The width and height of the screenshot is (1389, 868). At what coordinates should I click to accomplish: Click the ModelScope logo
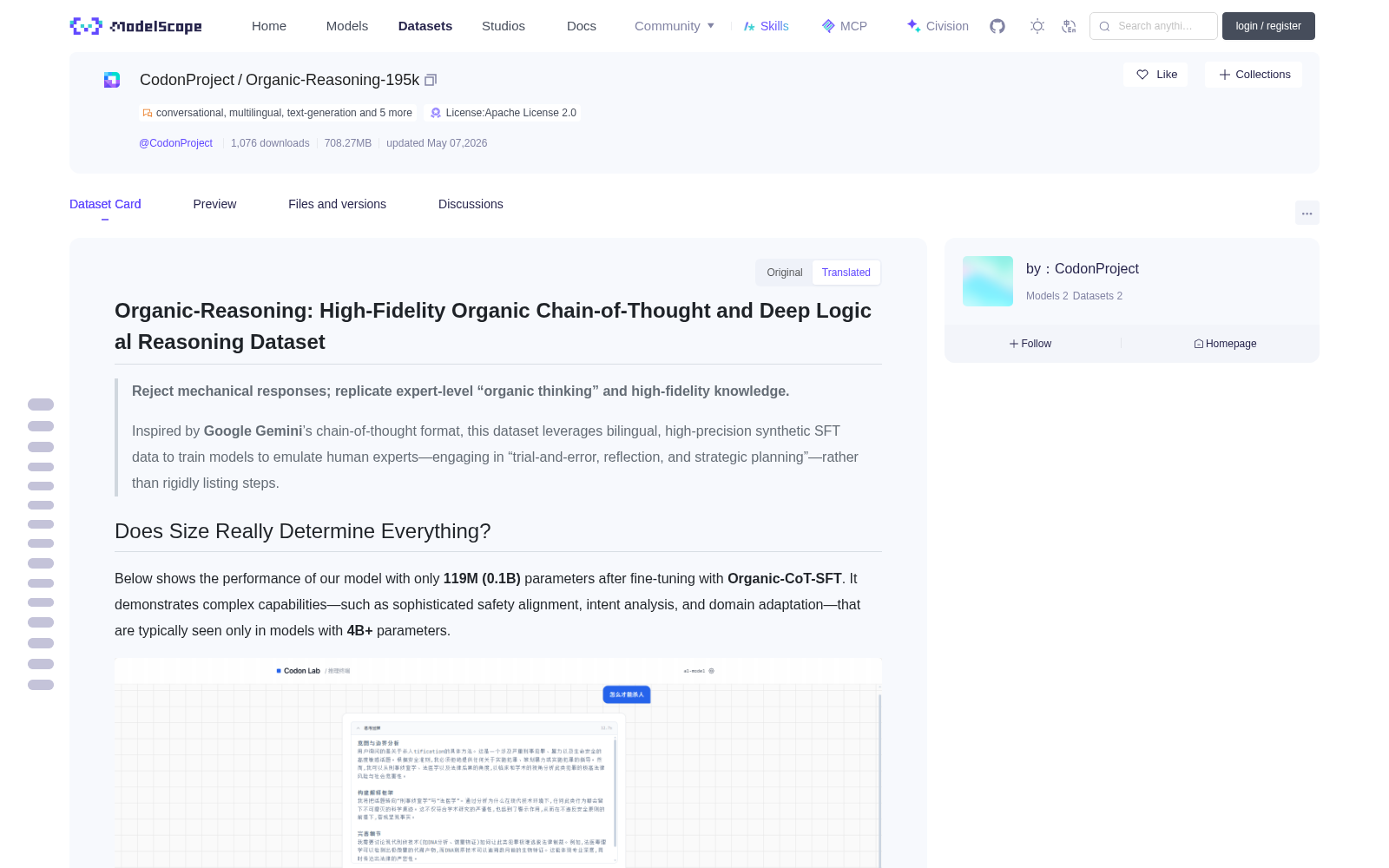point(136,26)
